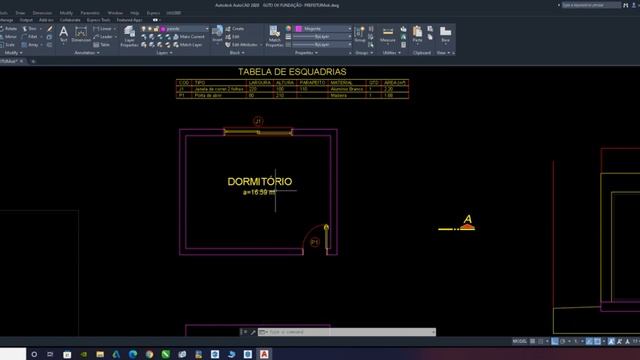Open the Window menu
This screenshot has width=640, height=360.
[x=115, y=13]
